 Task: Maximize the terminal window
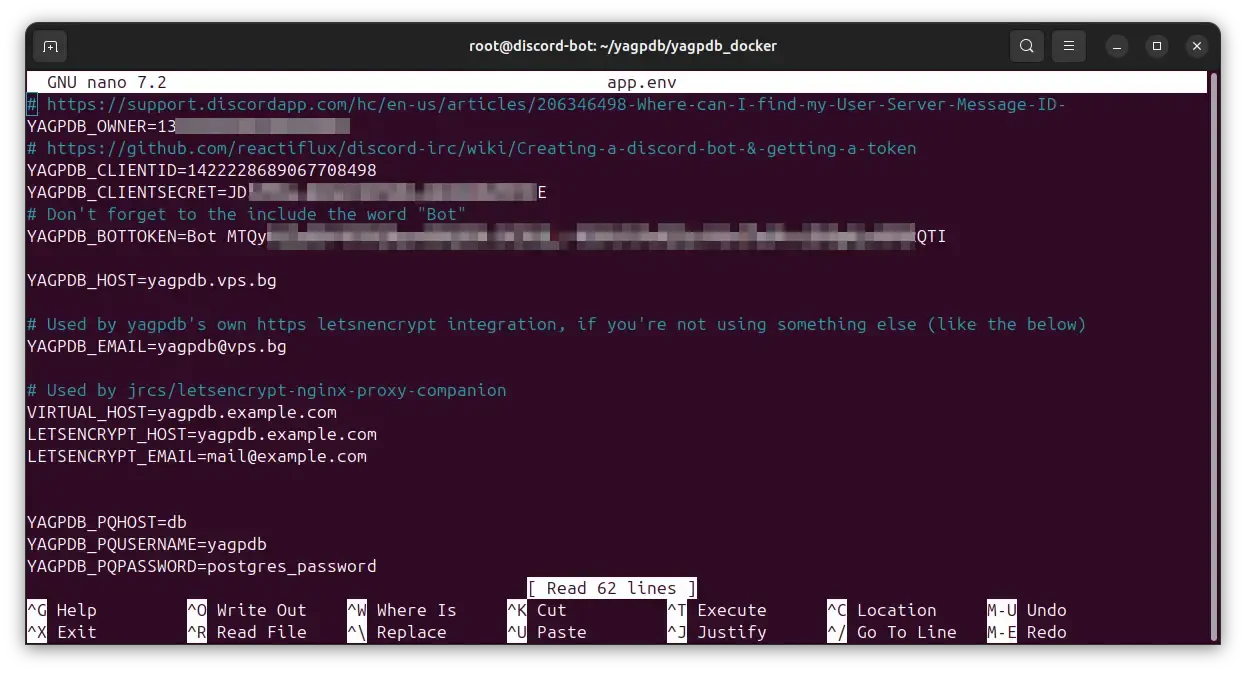click(x=1157, y=46)
